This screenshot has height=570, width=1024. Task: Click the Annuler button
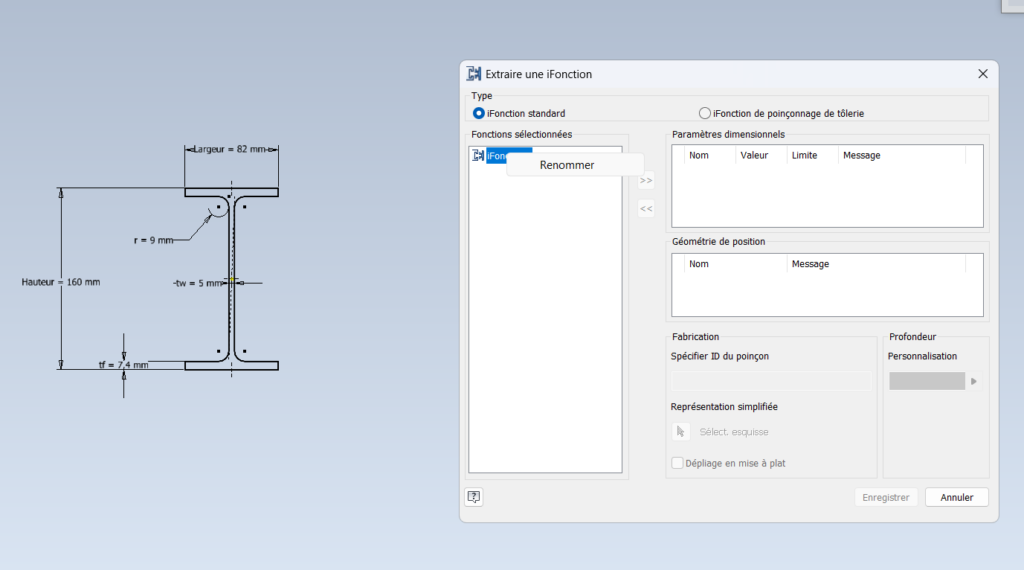coord(956,497)
